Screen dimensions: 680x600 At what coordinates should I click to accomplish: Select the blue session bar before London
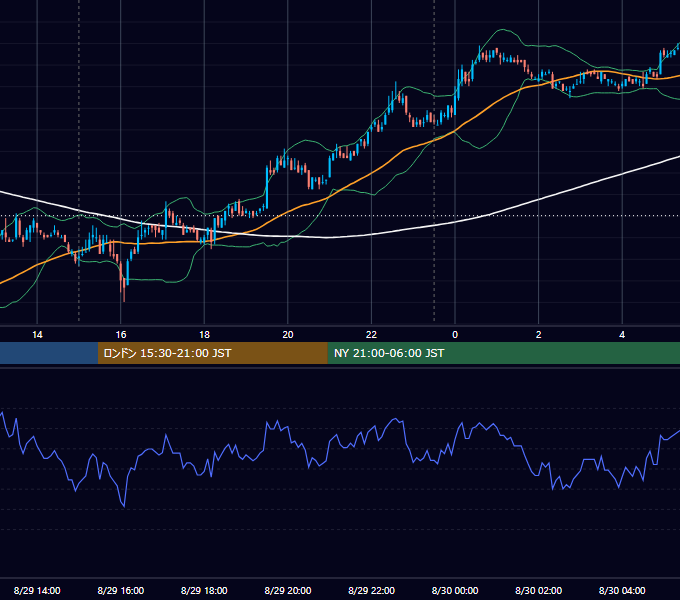49,353
